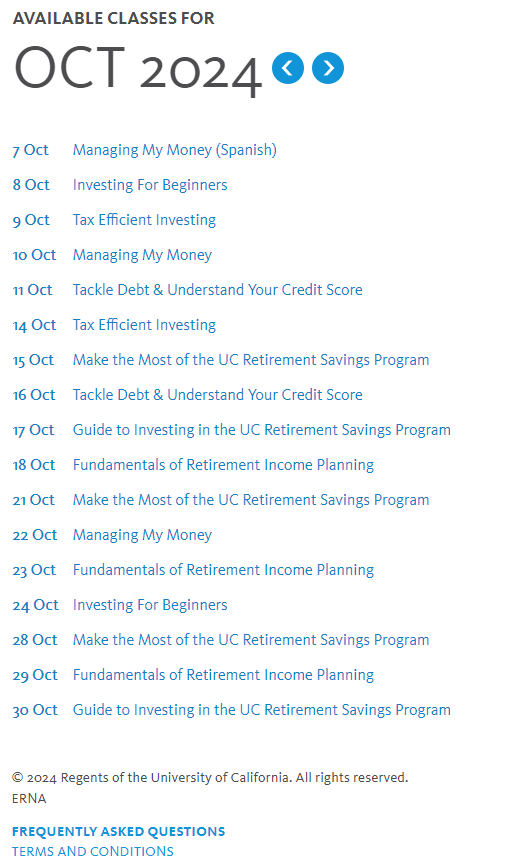This screenshot has height=865, width=526.
Task: Open Managing My Money on 22 Oct
Action: [x=142, y=535]
